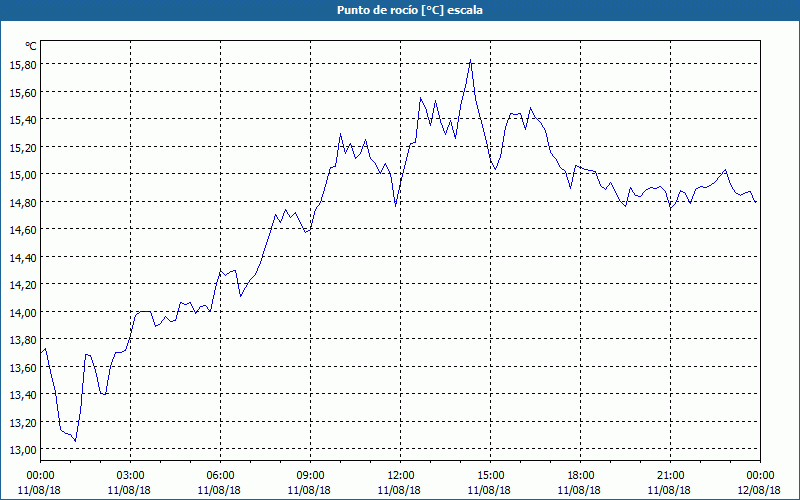Viewport: 800px width, 500px height.
Task: Click the 13,40 y-axis label
Action: tap(22, 395)
